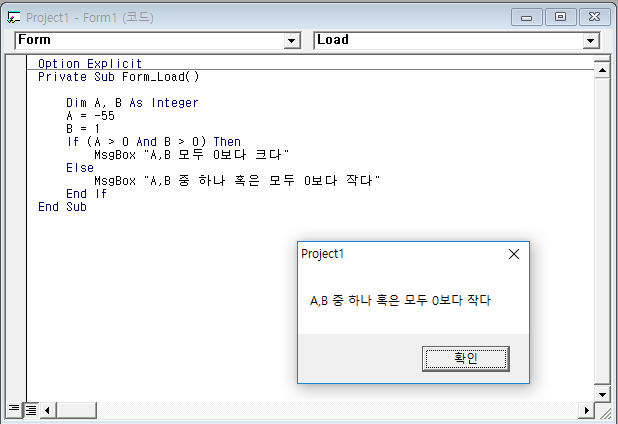Image resolution: width=618 pixels, height=424 pixels.
Task: Click the horizontal scrollbar left arrow
Action: click(47, 411)
